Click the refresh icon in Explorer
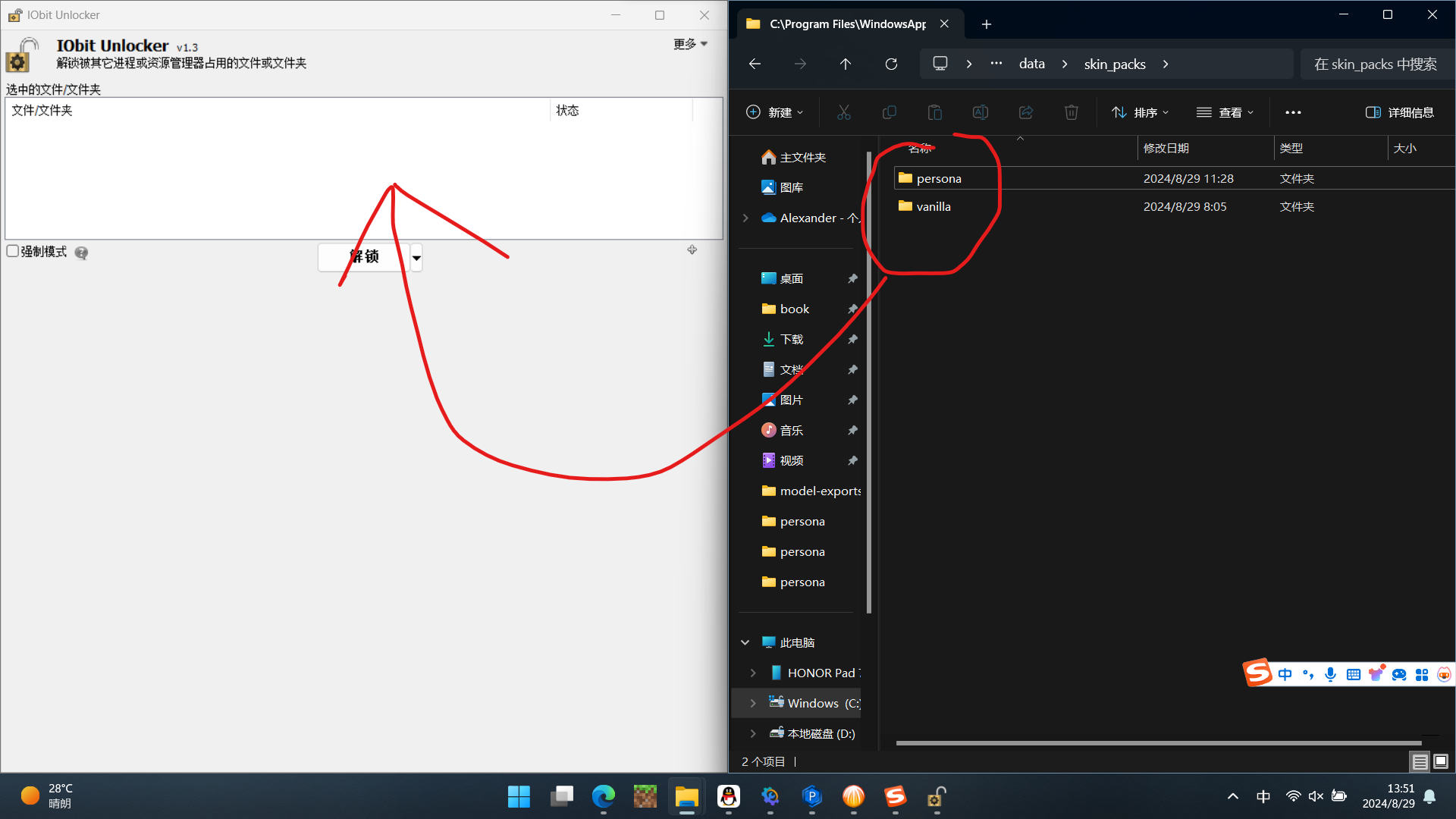 891,64
